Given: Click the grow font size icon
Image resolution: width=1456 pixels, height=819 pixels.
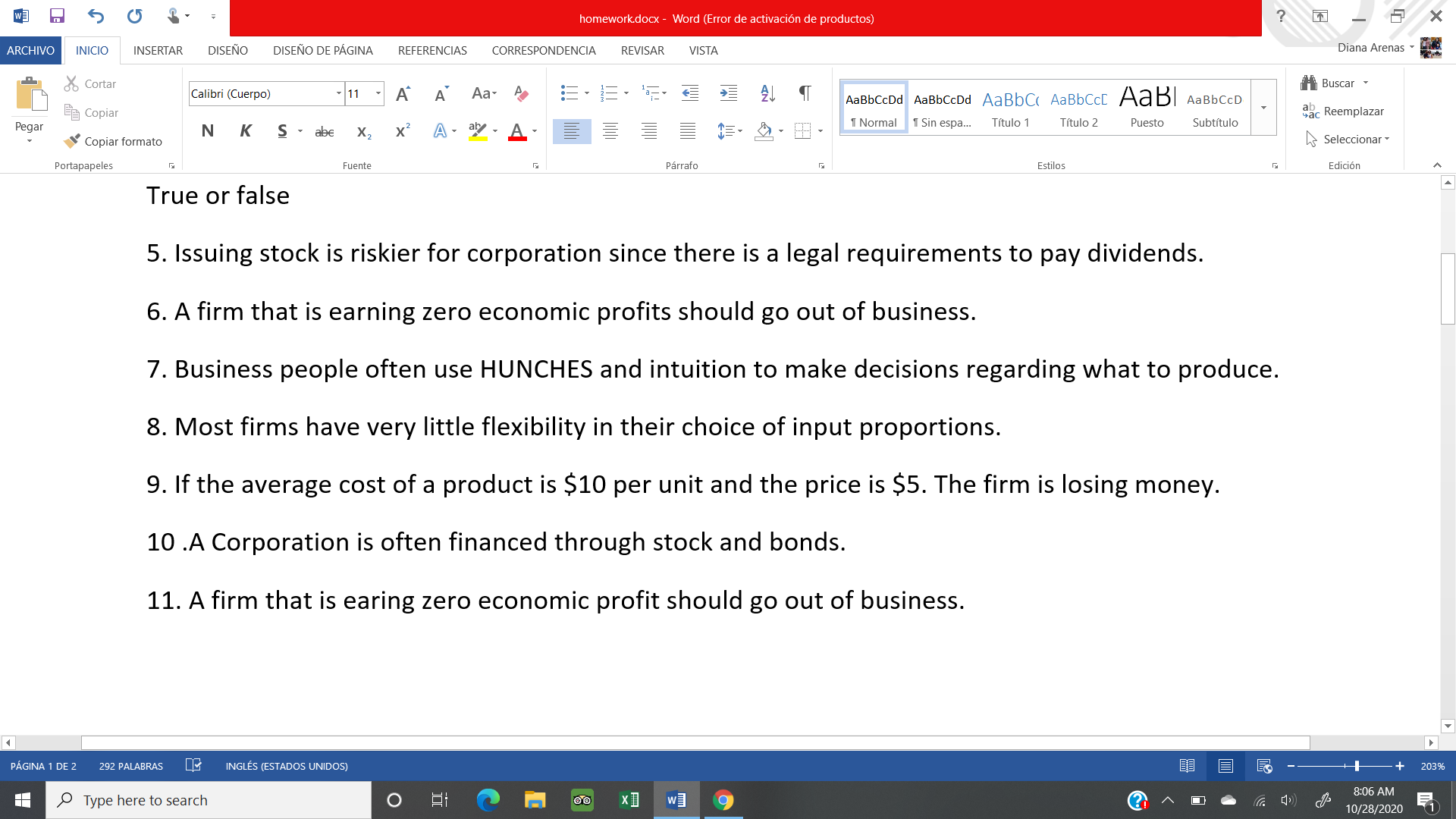Looking at the screenshot, I should point(403,93).
